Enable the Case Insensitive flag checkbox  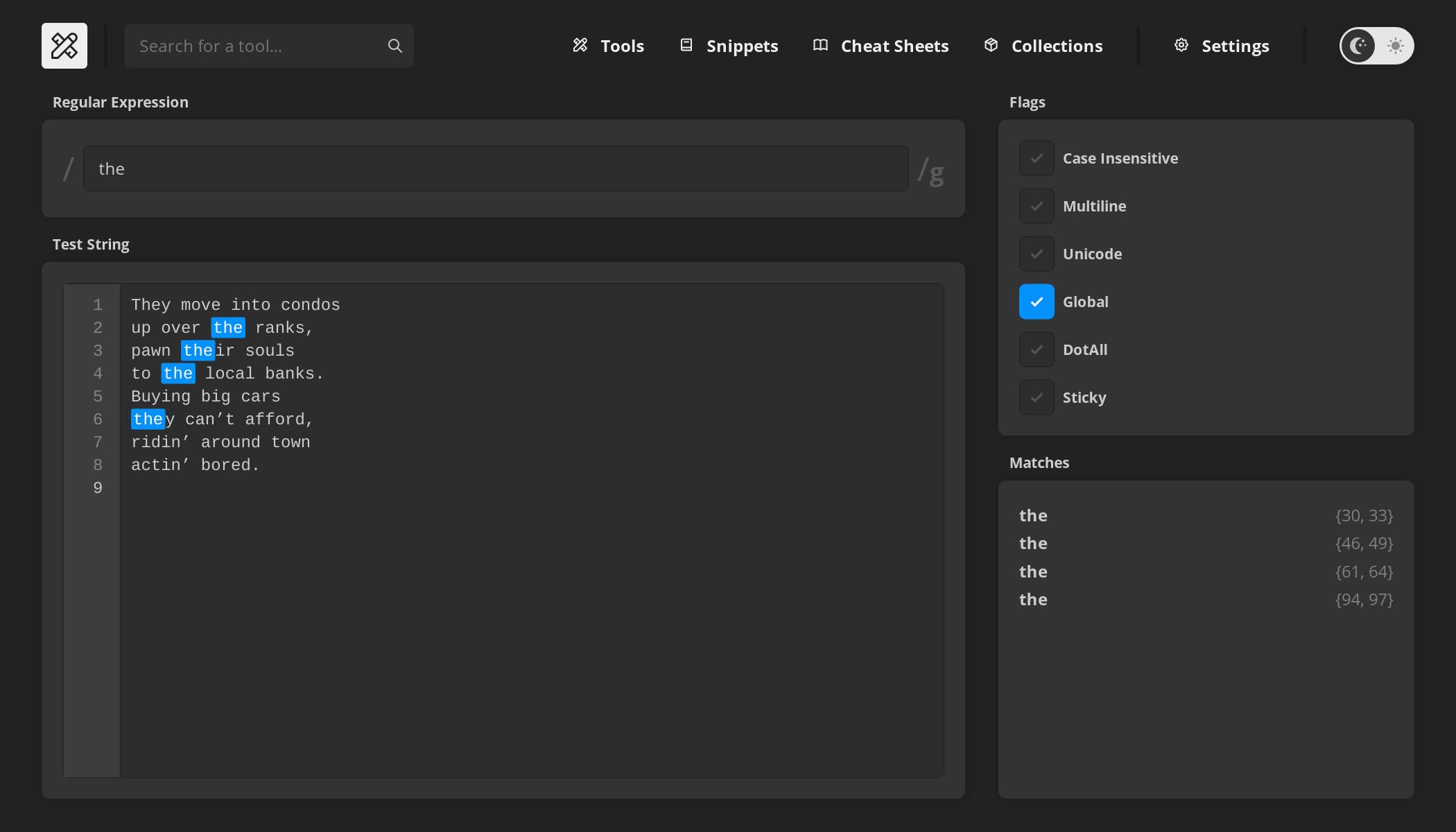click(x=1037, y=158)
